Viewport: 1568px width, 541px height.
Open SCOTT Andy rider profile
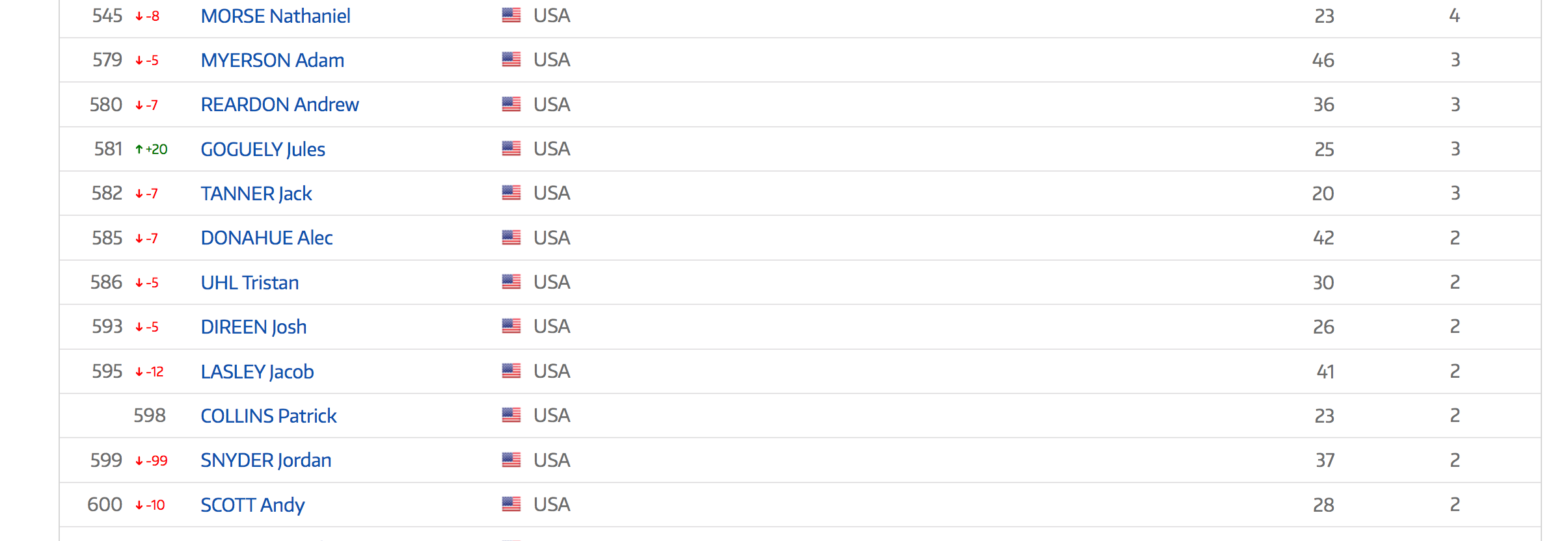(x=252, y=505)
